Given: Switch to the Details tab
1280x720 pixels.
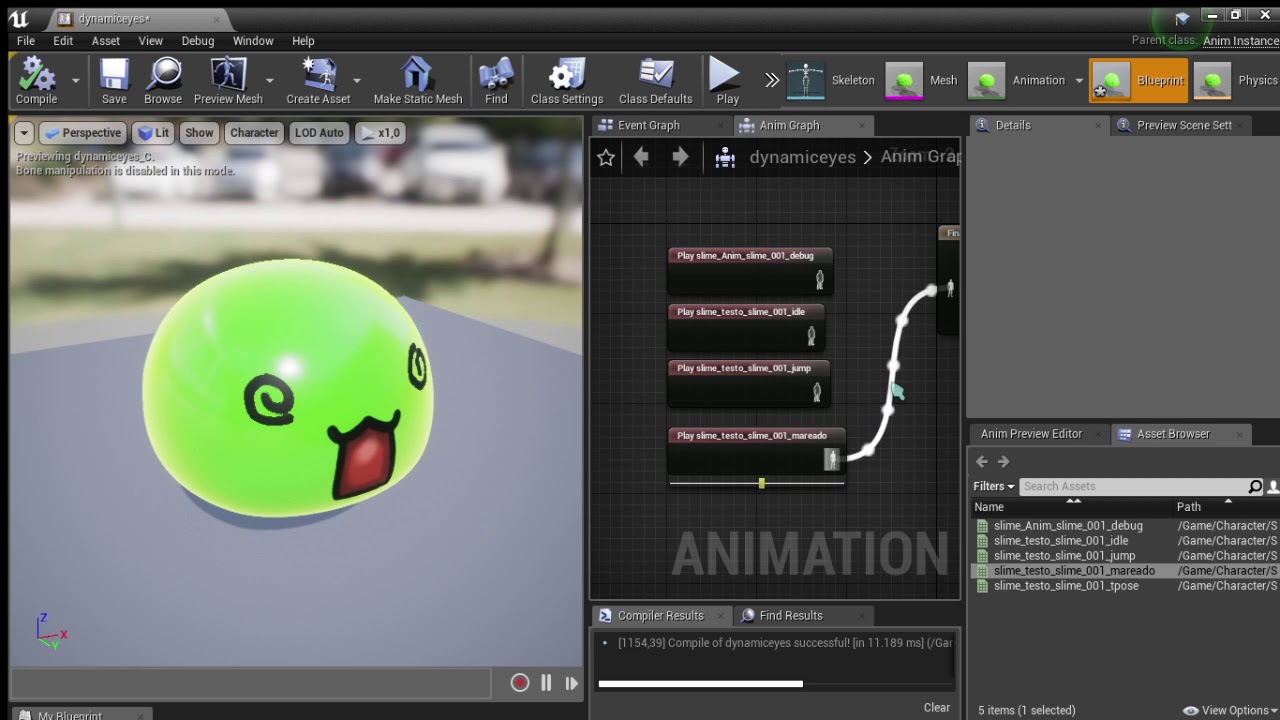Looking at the screenshot, I should 1013,125.
